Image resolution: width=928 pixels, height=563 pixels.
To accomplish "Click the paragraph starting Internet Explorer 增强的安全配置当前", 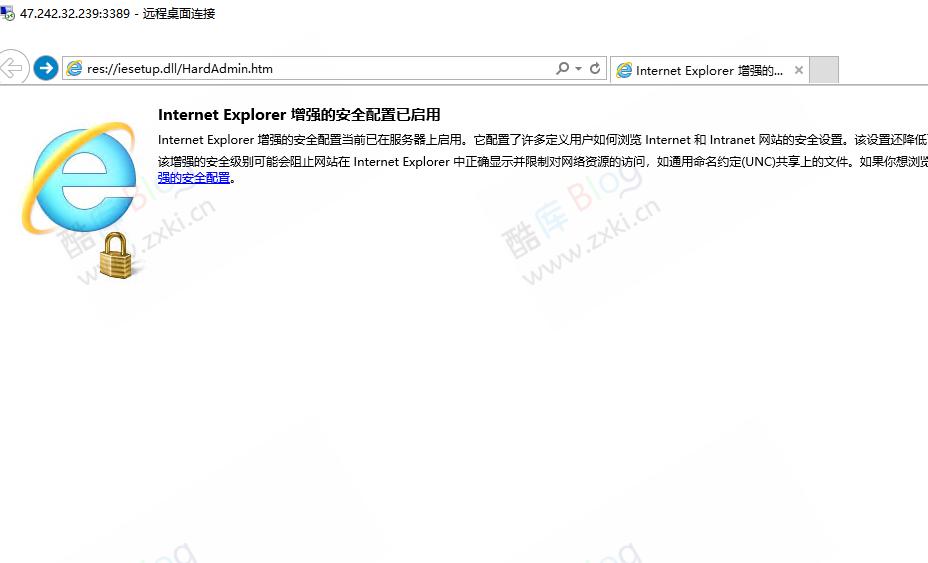I will point(543,140).
